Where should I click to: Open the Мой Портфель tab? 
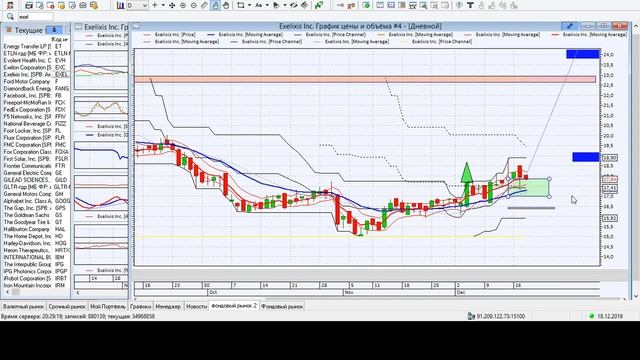(108, 306)
